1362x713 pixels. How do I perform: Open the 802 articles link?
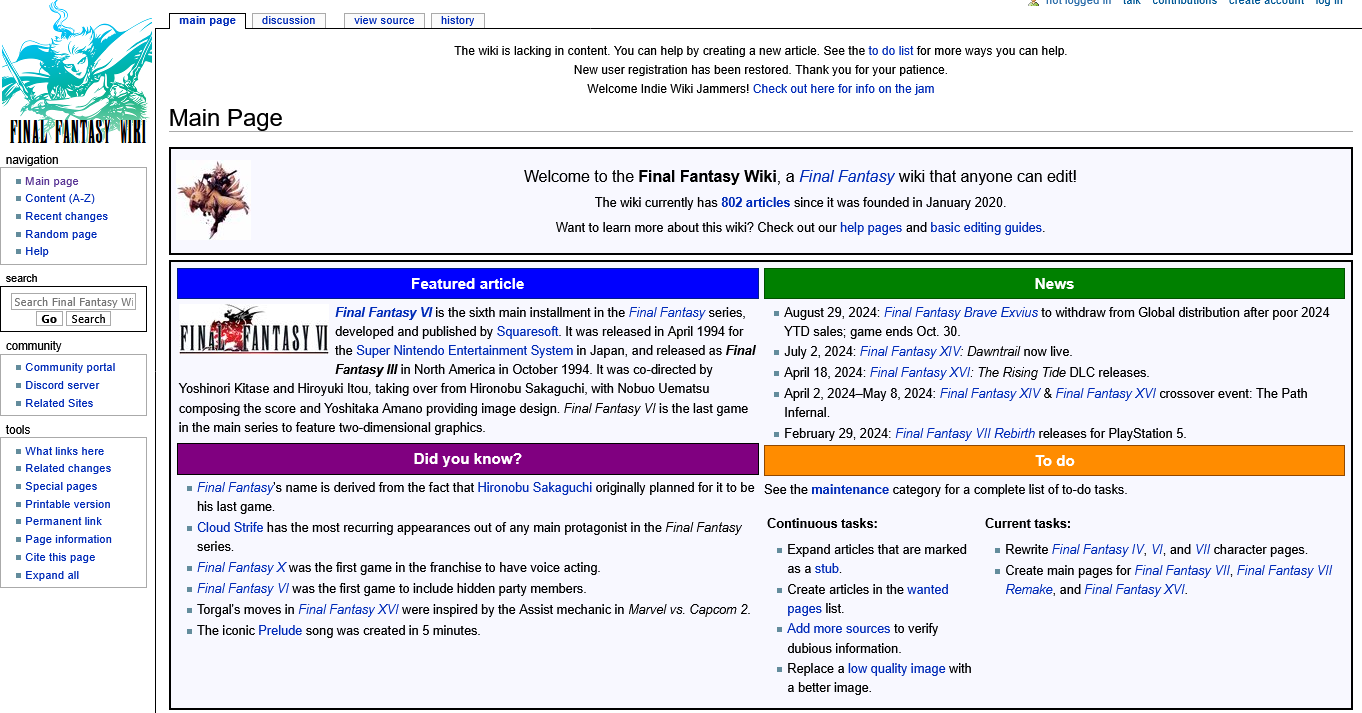[755, 202]
